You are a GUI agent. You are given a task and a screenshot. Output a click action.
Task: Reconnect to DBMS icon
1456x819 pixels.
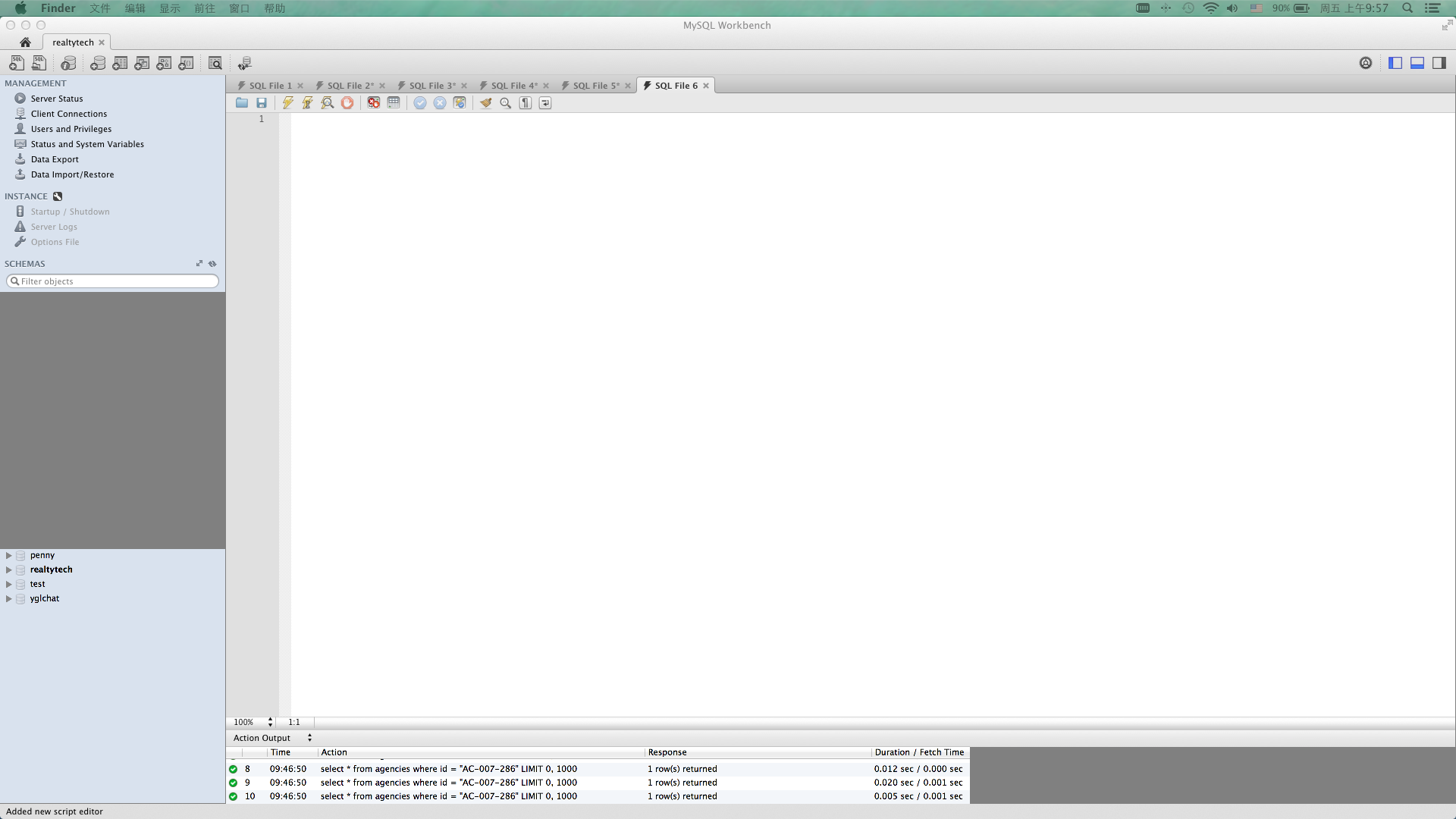point(244,63)
